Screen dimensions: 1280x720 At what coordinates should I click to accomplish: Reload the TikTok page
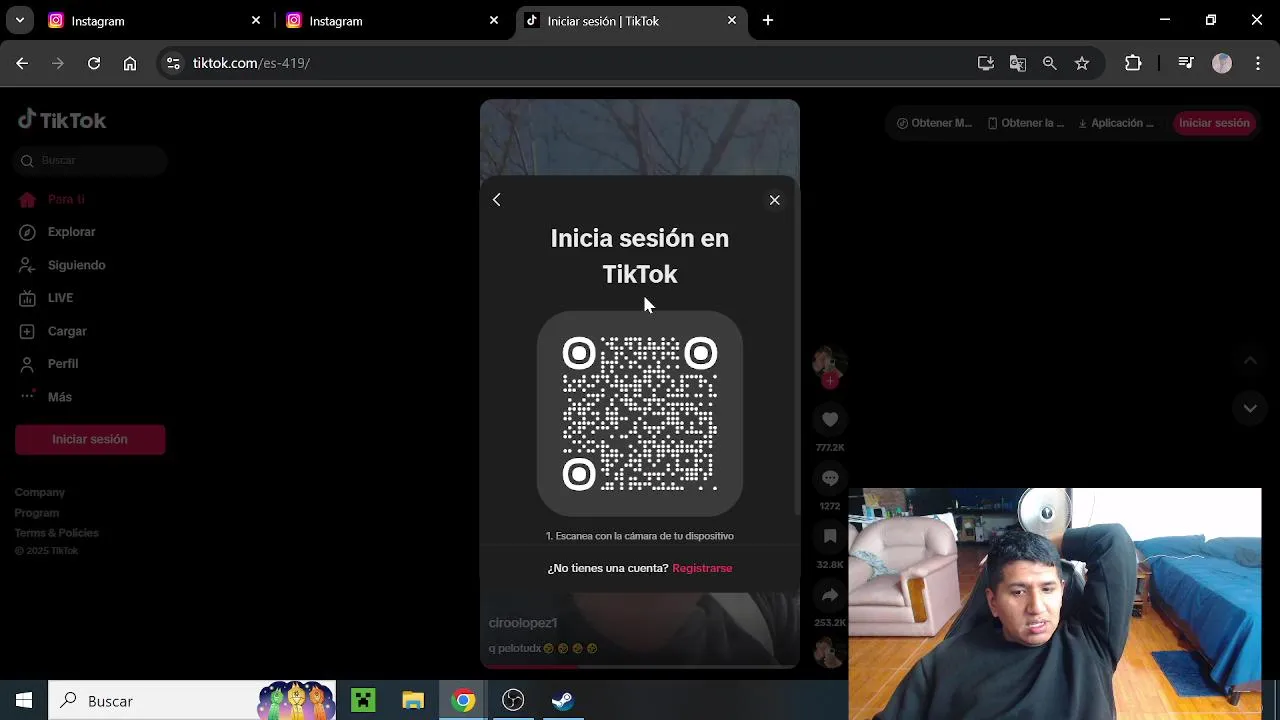click(94, 63)
